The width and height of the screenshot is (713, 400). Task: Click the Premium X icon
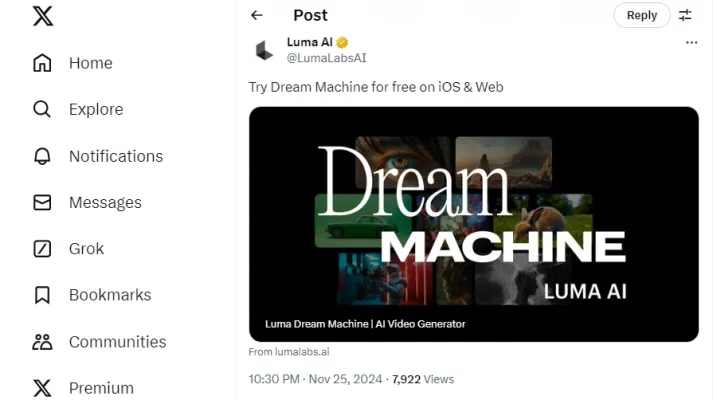click(42, 388)
